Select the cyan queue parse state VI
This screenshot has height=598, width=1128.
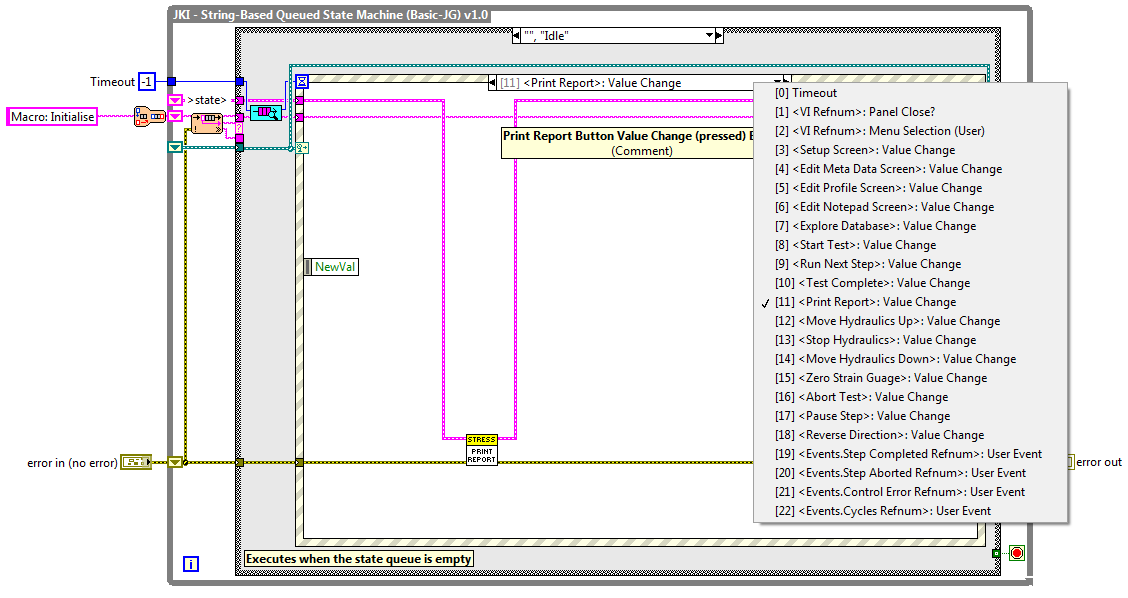pos(266,111)
